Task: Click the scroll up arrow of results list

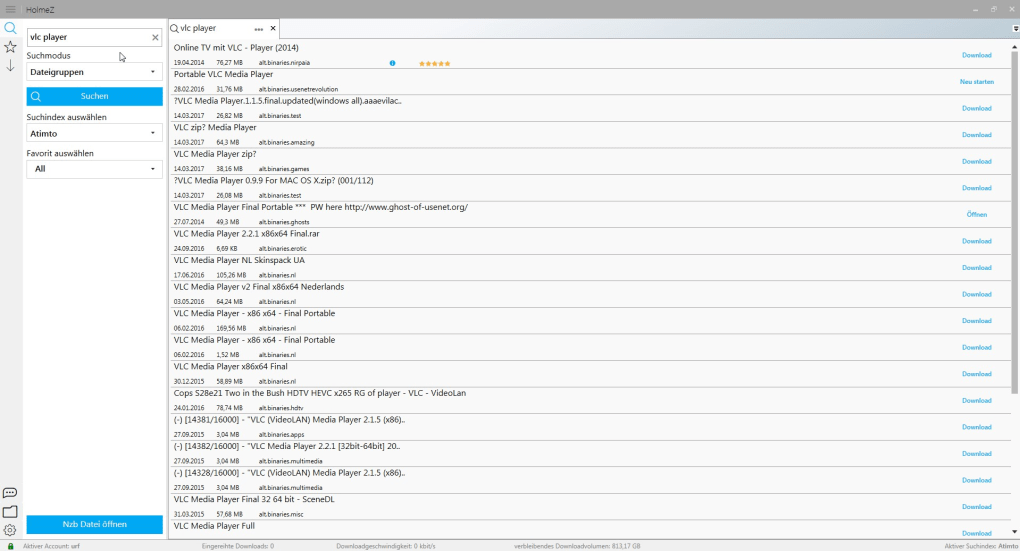Action: point(1014,47)
